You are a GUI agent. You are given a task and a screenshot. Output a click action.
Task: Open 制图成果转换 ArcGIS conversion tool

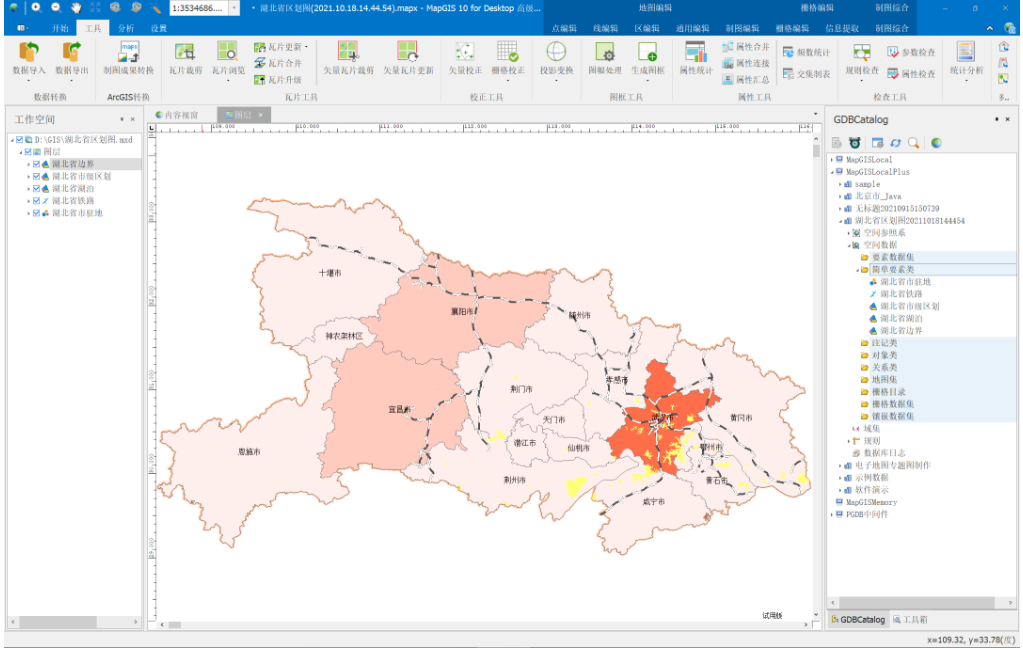pos(129,60)
